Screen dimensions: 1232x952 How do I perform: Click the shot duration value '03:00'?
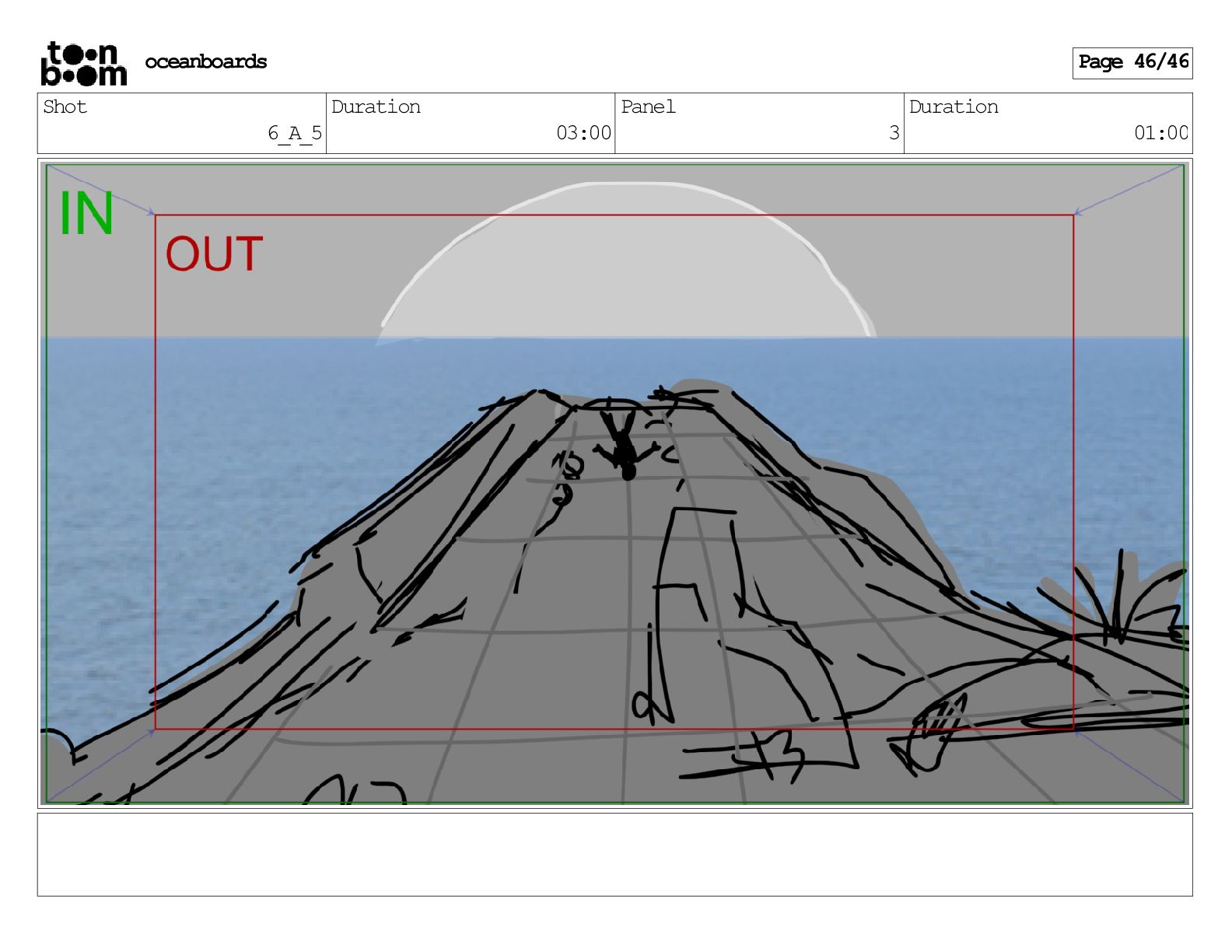583,133
